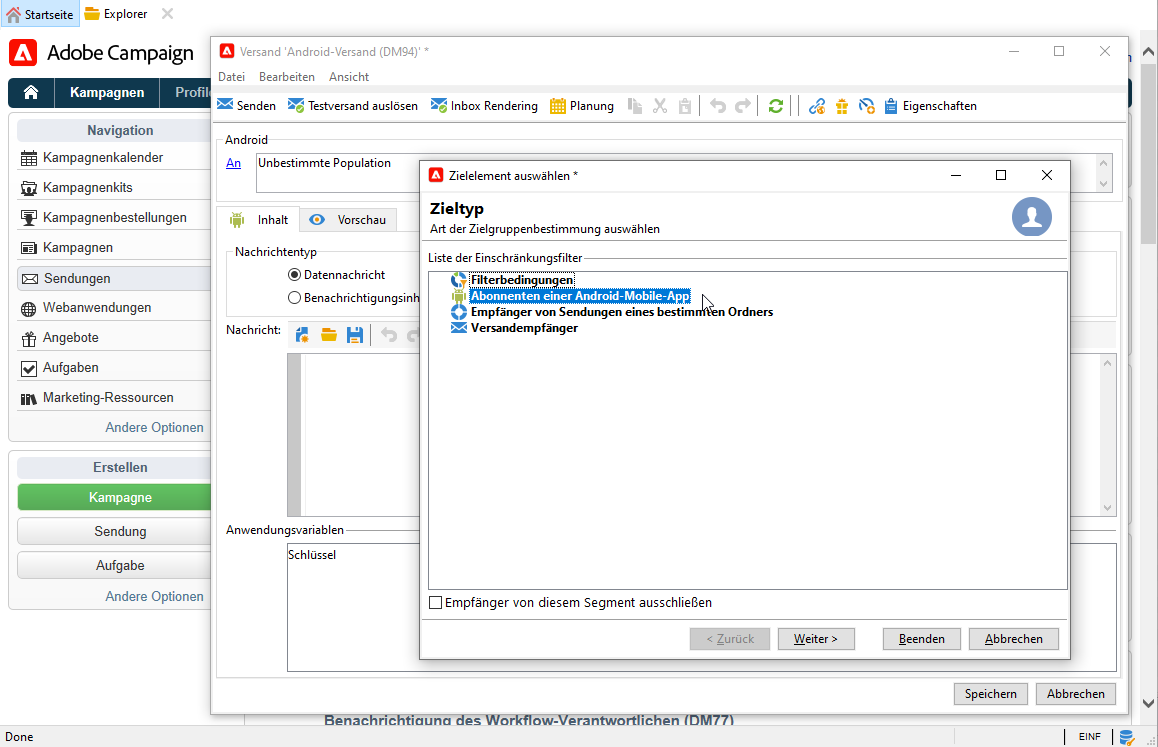Click Abbrechen in Zielelement dialog
Screen dimensions: 1158x747
1014,639
